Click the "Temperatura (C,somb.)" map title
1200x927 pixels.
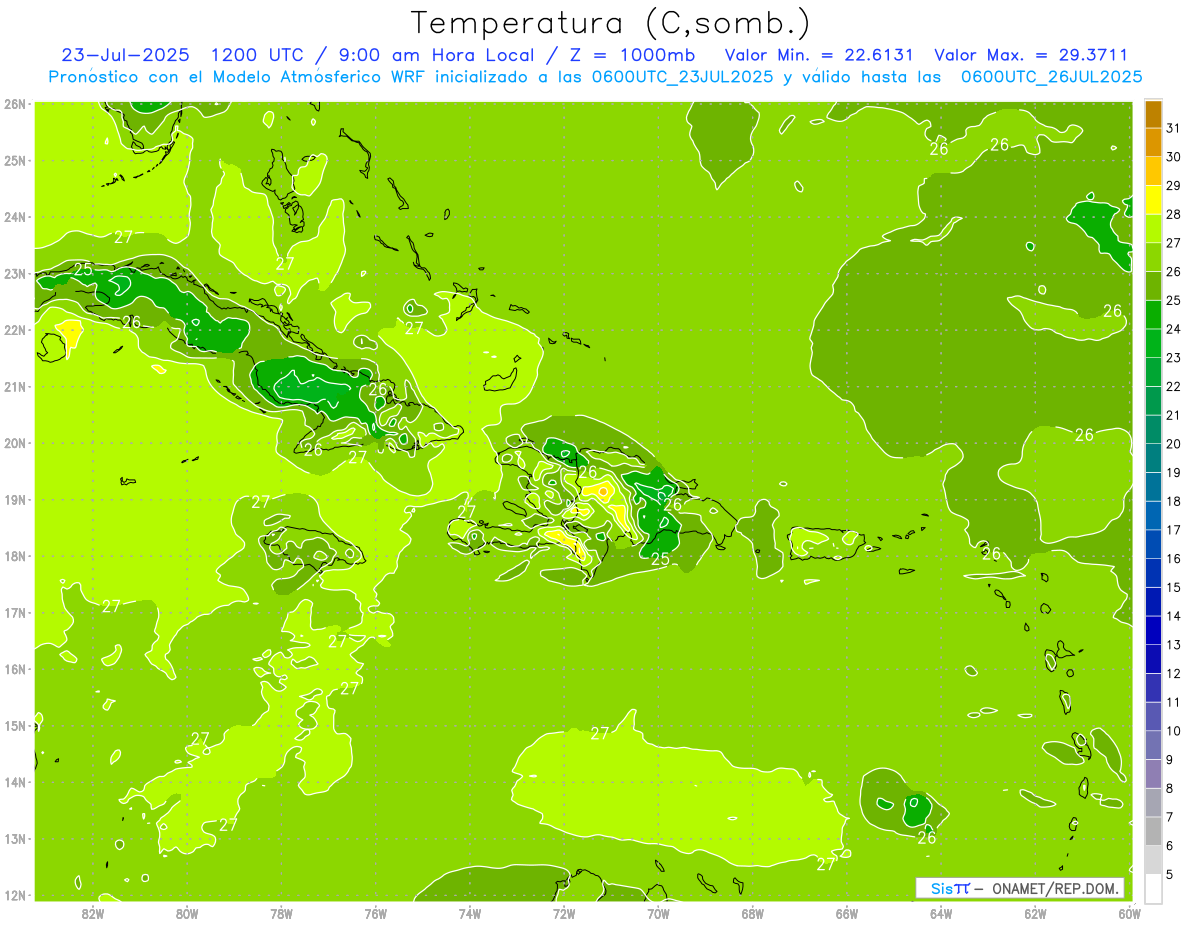(x=611, y=23)
